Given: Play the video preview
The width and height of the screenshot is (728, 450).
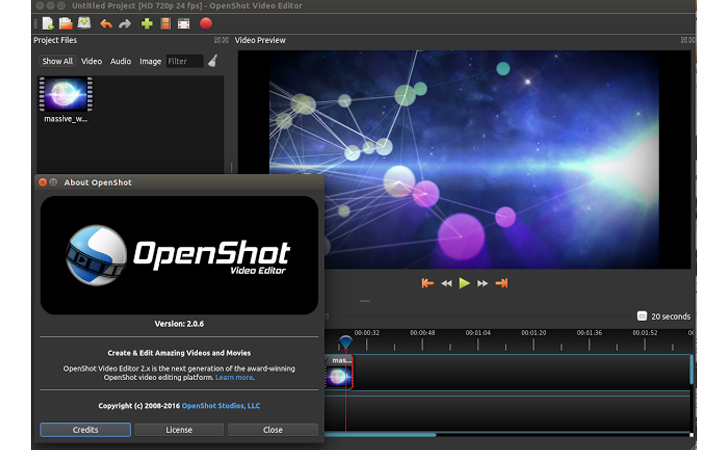Looking at the screenshot, I should (x=464, y=283).
